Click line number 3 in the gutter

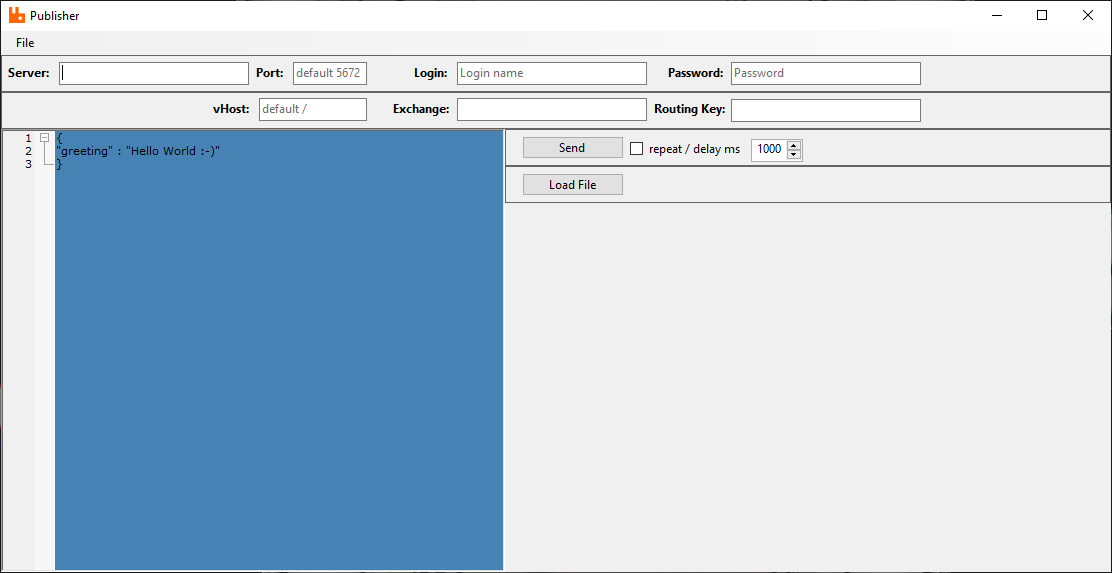click(x=28, y=164)
